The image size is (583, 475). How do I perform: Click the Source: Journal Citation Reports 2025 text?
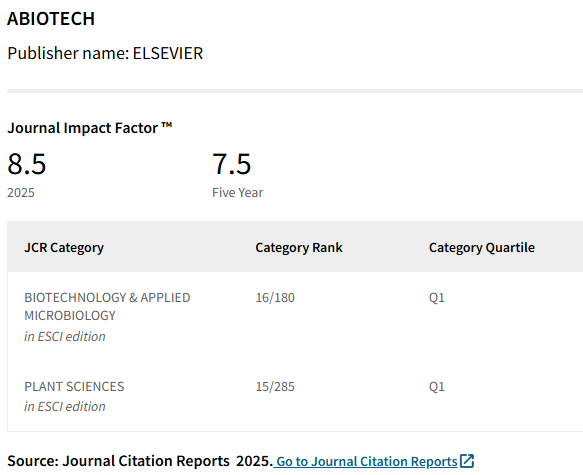tap(140, 461)
